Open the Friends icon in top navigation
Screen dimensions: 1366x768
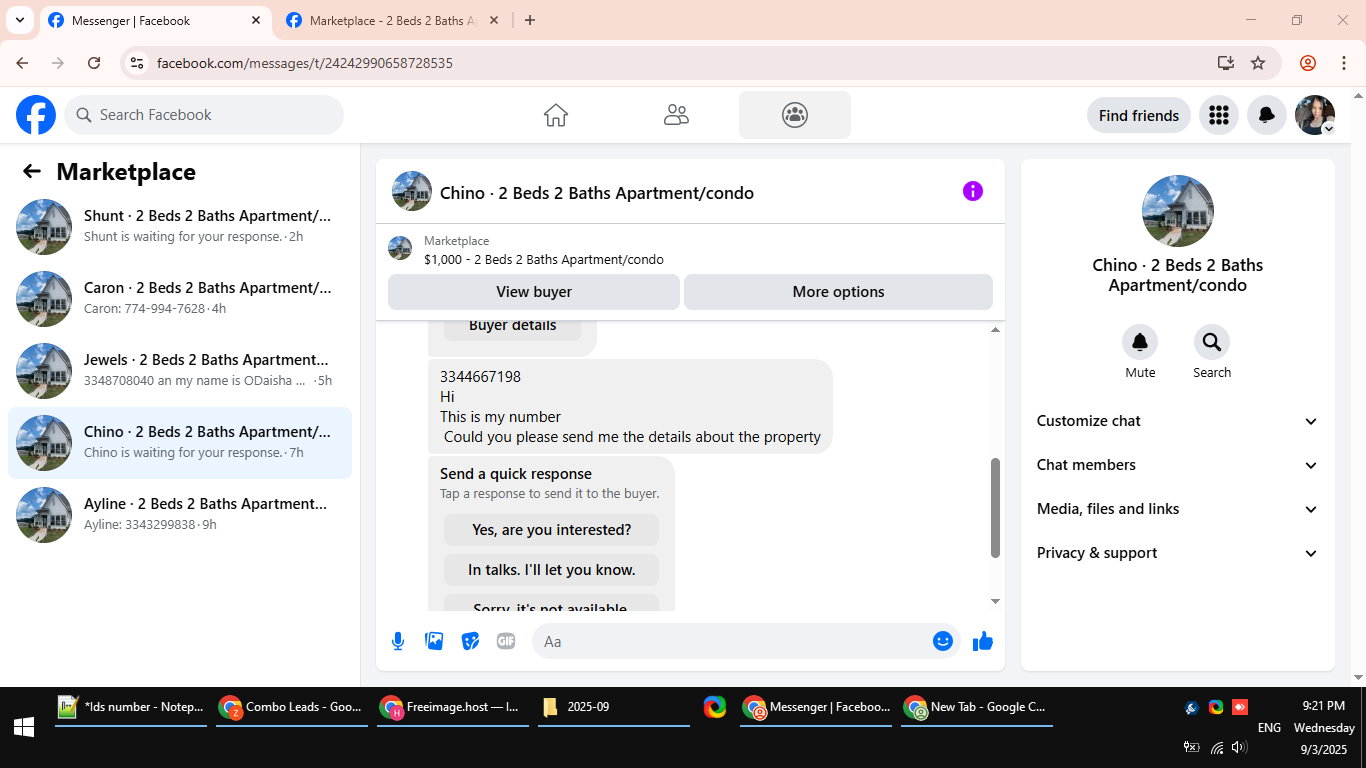(x=676, y=115)
